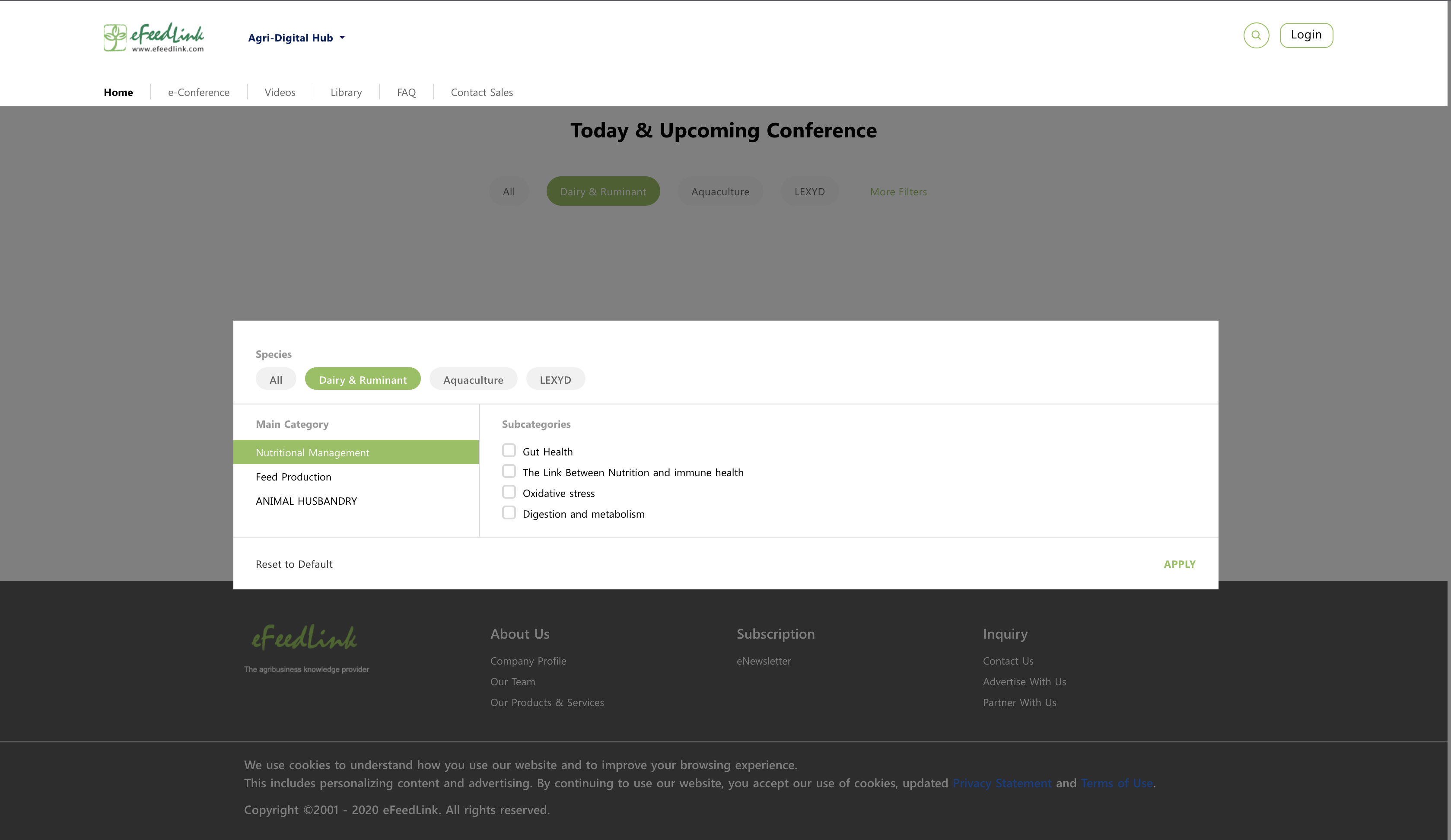
Task: Select the ANIMAL HUSBANDRY main category
Action: [306, 501]
